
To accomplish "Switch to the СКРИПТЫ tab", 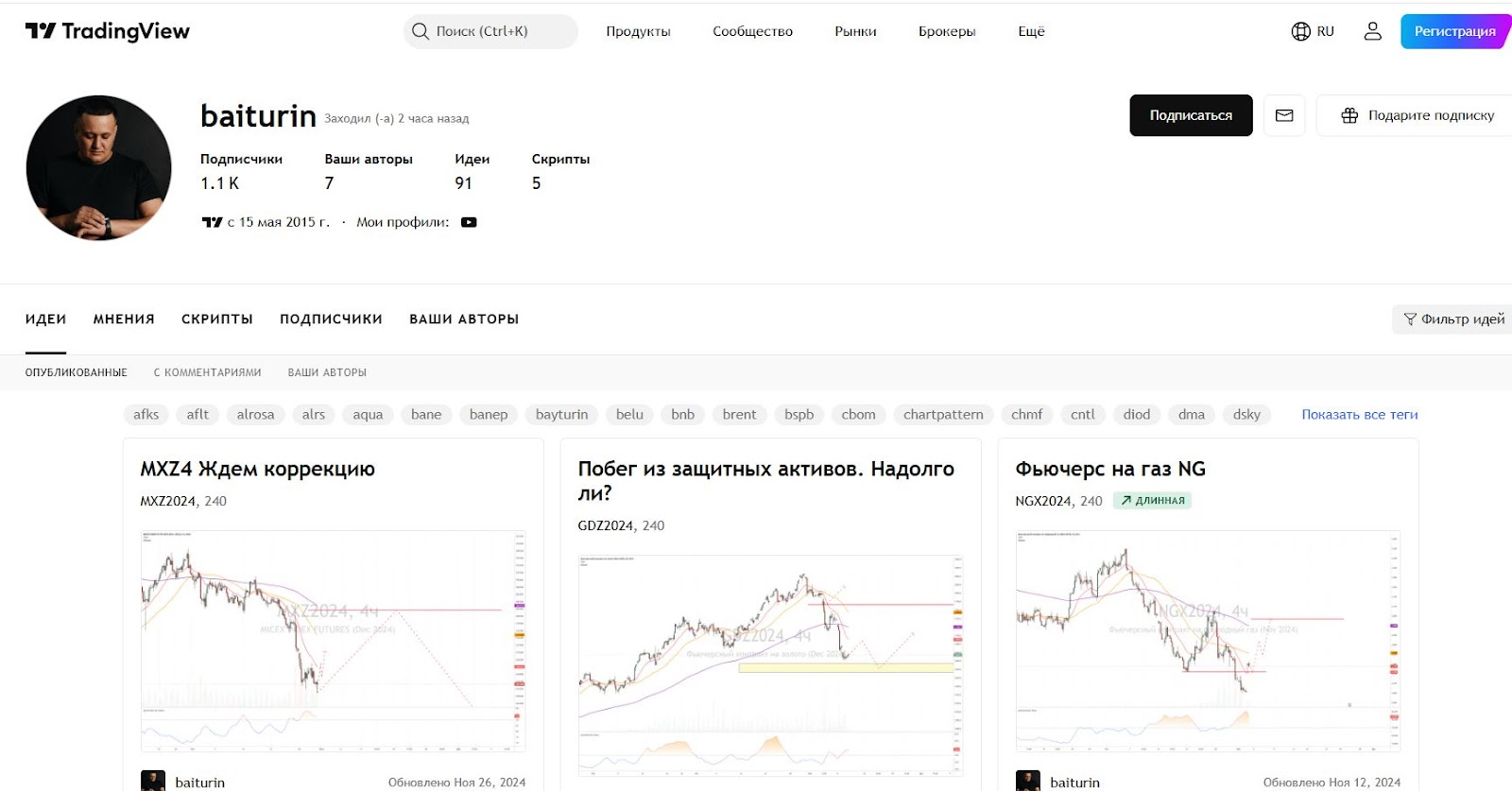I will 217,319.
